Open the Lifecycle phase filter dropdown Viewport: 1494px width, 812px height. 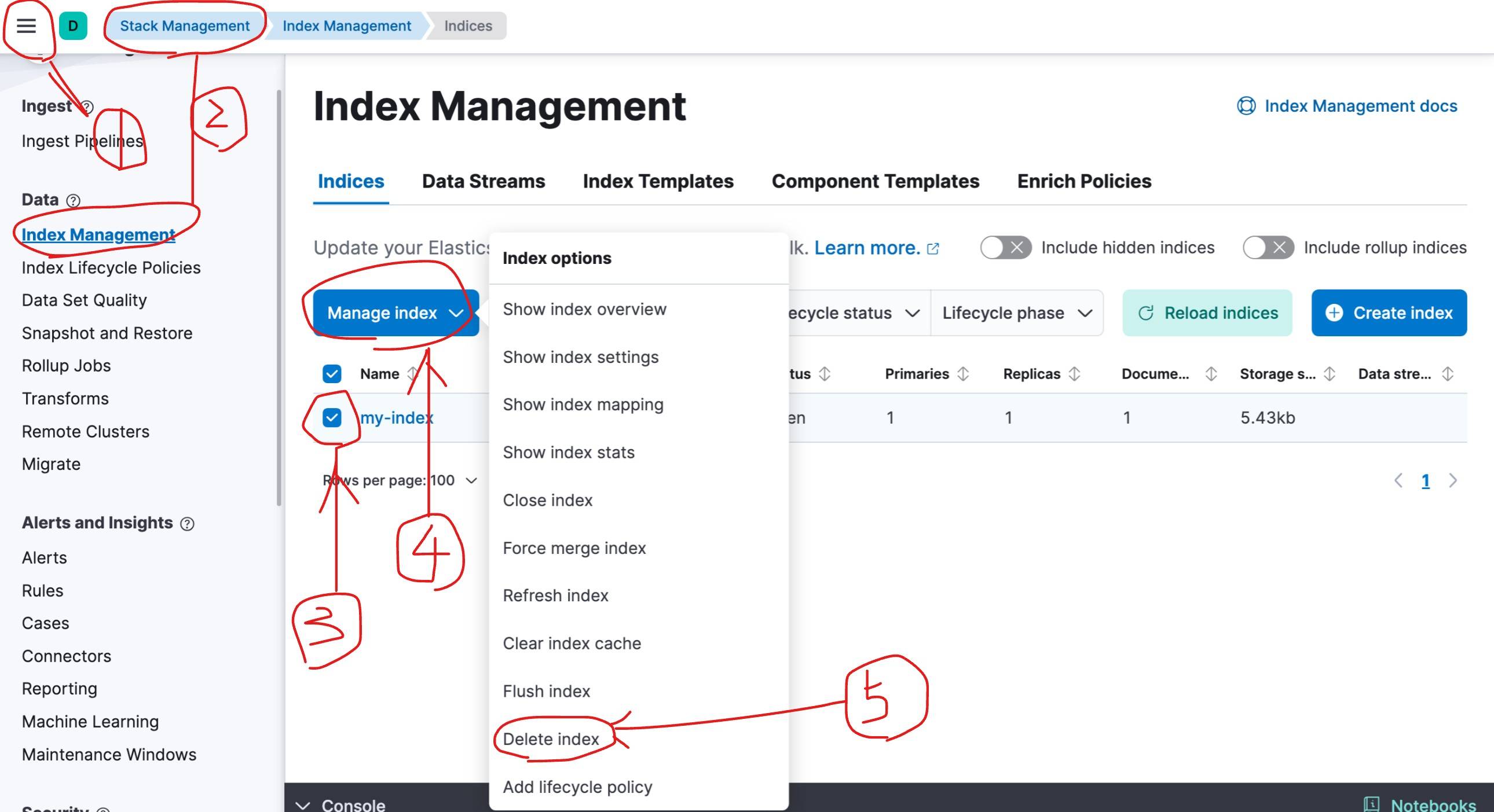click(1017, 313)
